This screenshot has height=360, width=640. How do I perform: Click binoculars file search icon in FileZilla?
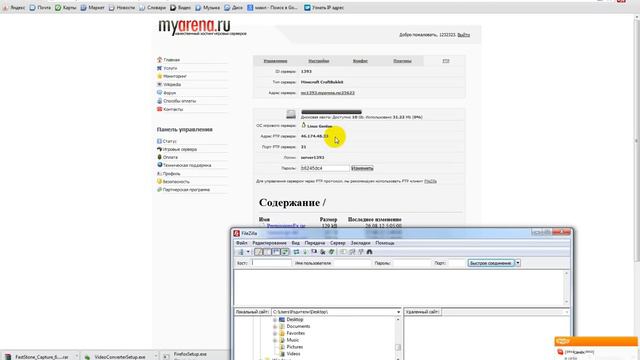[x=369, y=252]
